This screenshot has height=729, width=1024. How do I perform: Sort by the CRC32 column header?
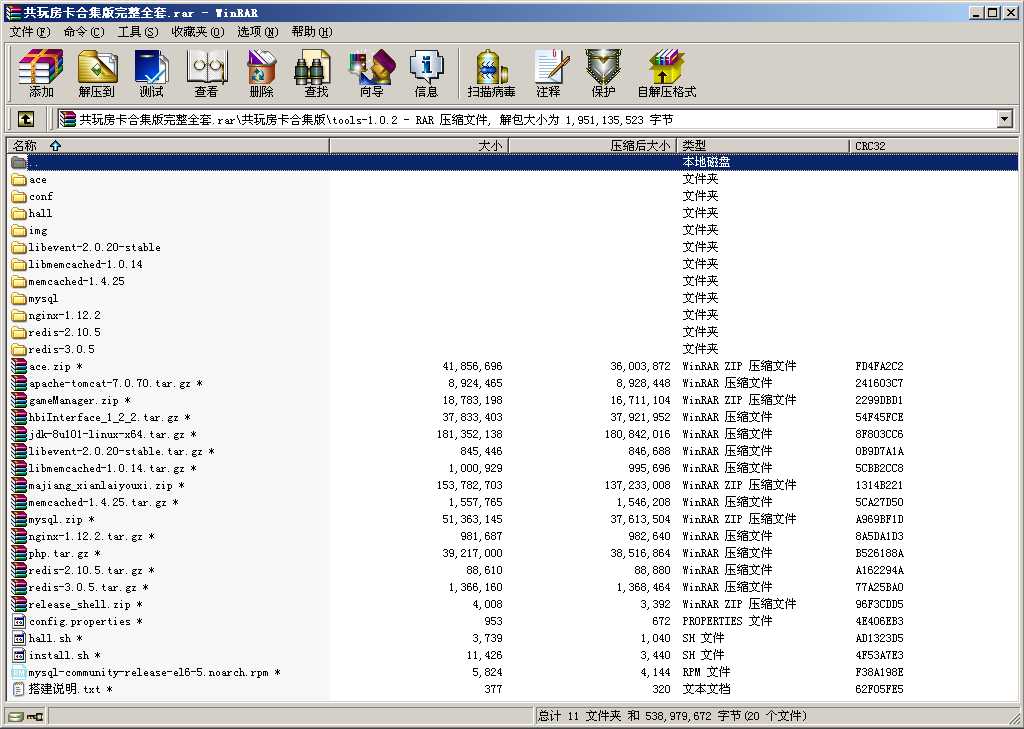[x=934, y=146]
